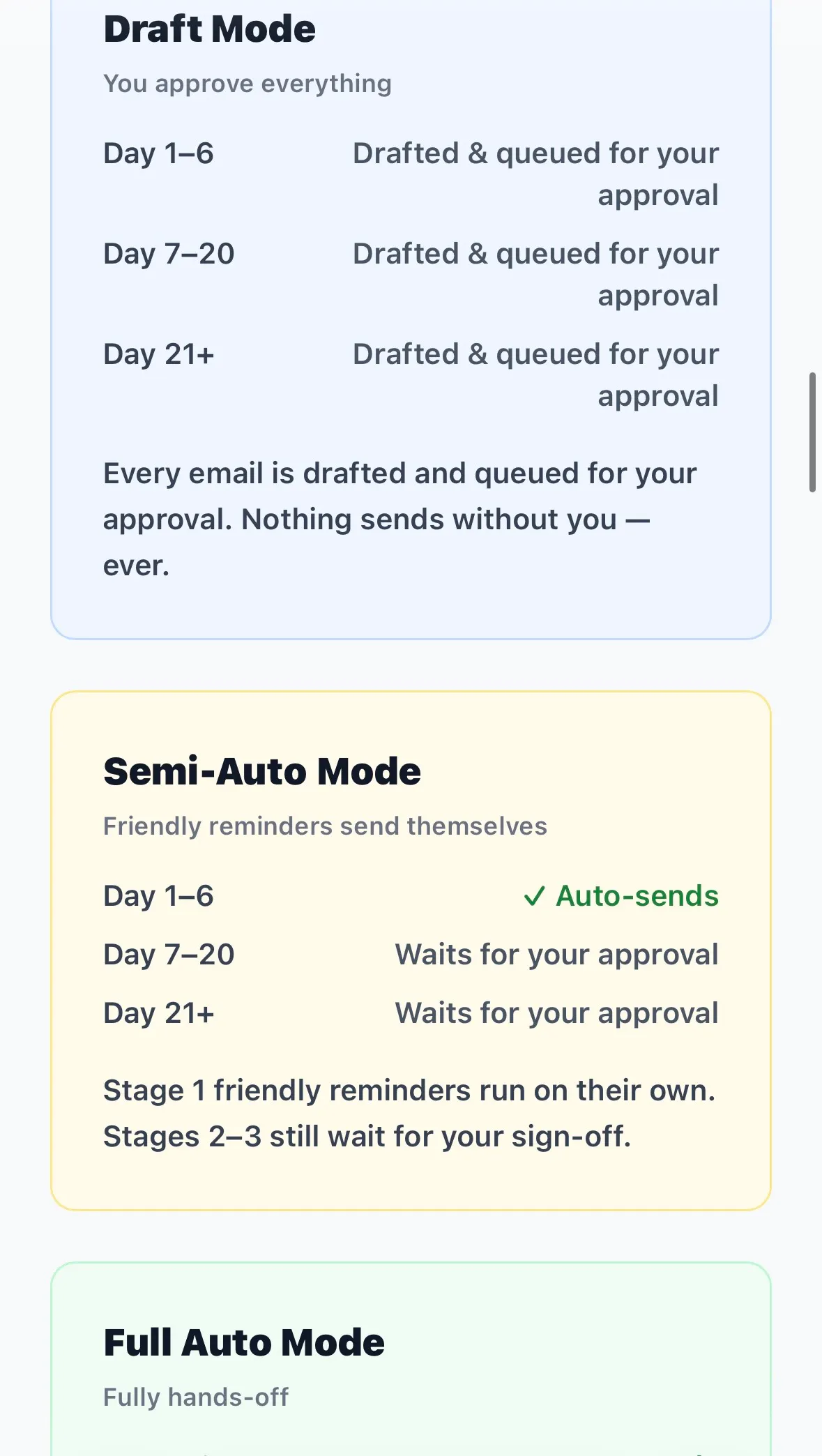The image size is (822, 1456).
Task: Click Day 1–6 row in Draft Mode
Action: (x=411, y=174)
